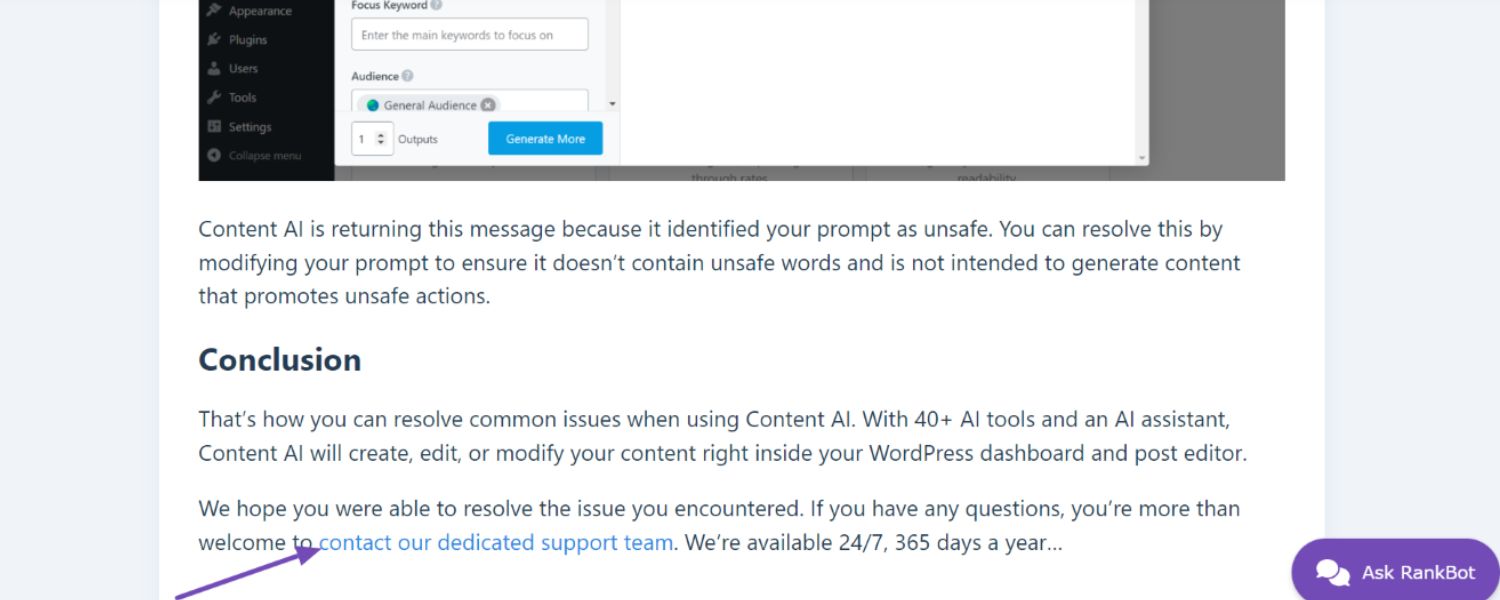Click the scroll-down arrow beside Audience field
This screenshot has width=1500, height=600.
pyautogui.click(x=612, y=104)
